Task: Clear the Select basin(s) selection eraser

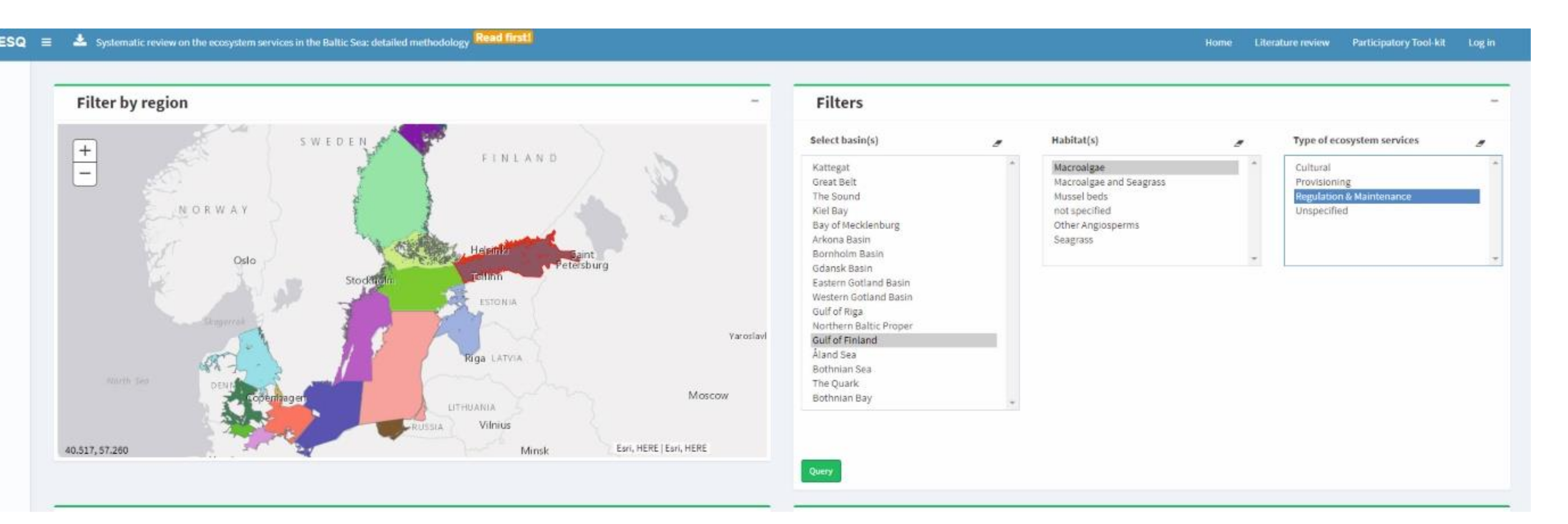Action: pyautogui.click(x=996, y=143)
